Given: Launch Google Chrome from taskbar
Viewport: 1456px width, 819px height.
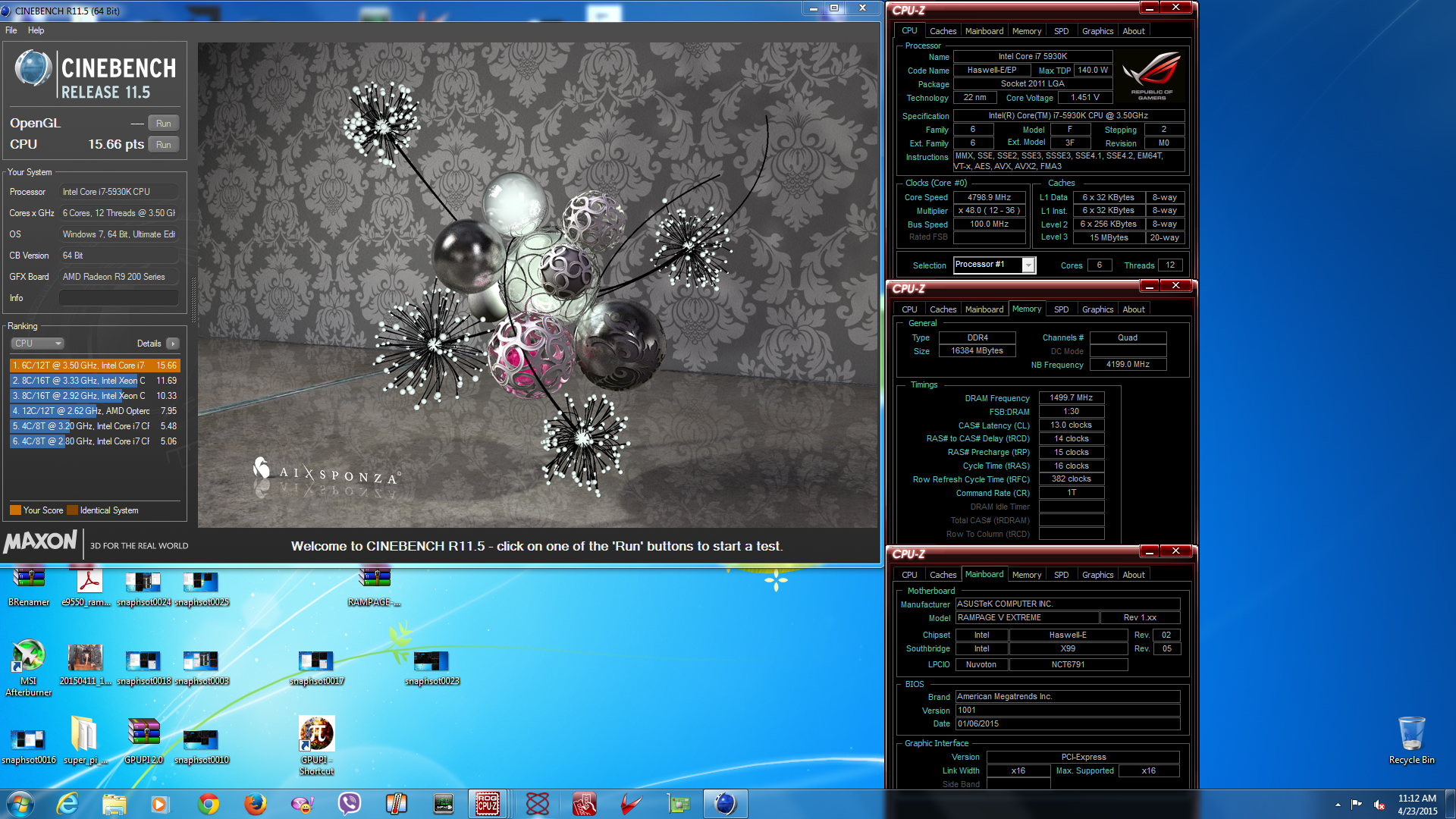Looking at the screenshot, I should point(209,804).
